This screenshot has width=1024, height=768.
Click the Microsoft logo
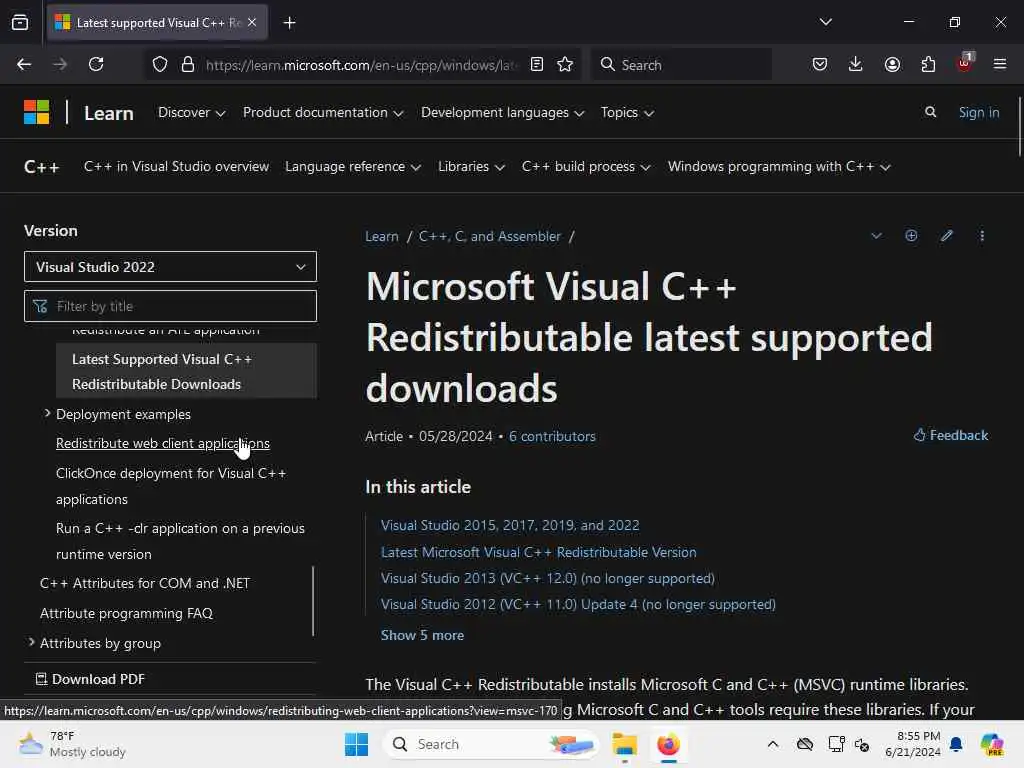[x=37, y=112]
